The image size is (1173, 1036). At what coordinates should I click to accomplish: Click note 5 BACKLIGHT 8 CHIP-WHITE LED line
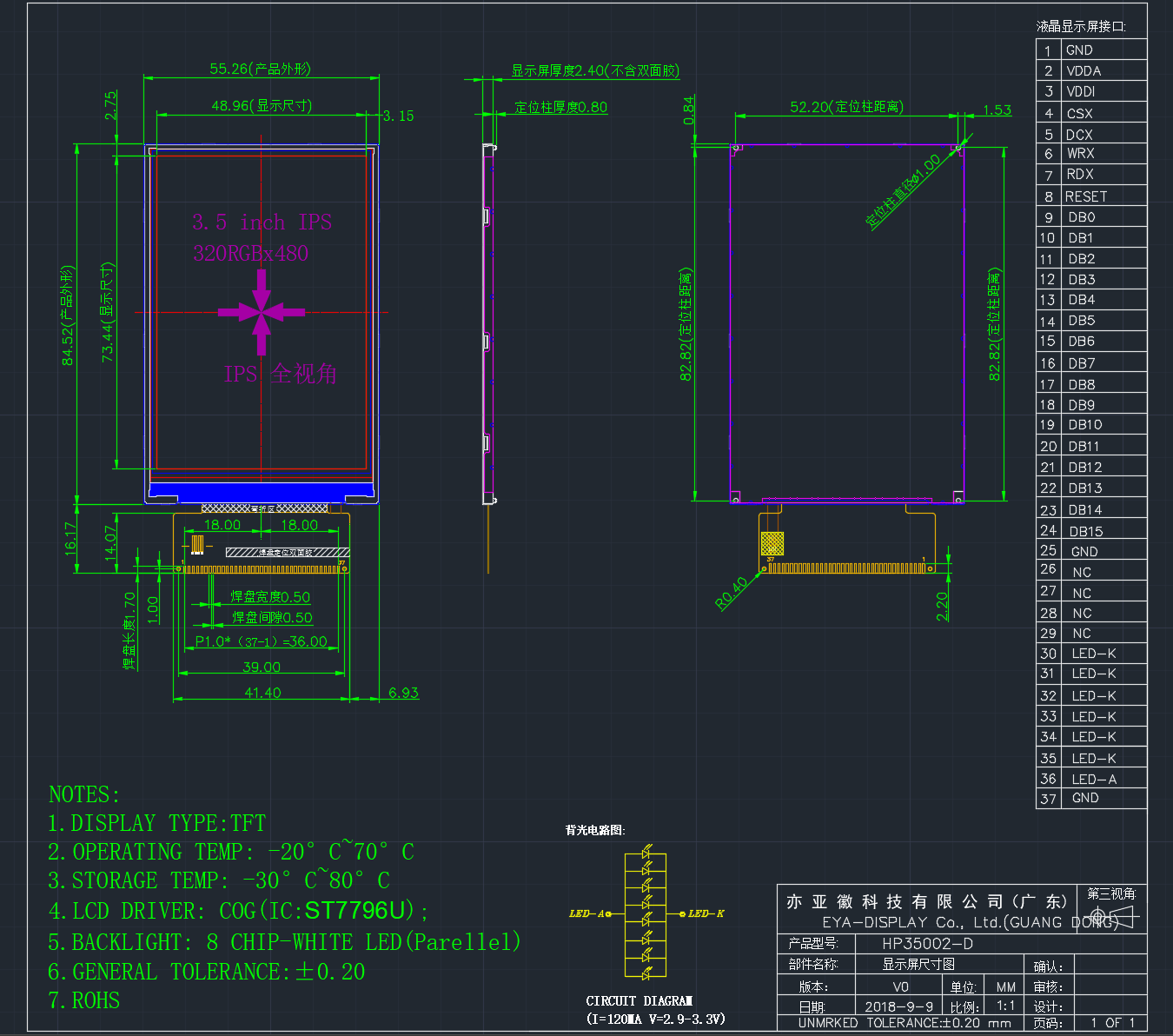[284, 942]
